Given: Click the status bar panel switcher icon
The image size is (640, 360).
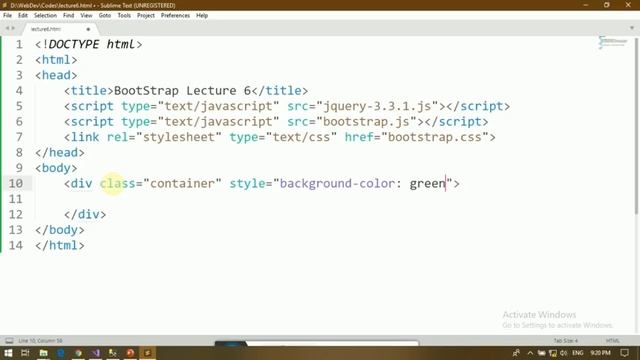Looking at the screenshot, I should (x=9, y=341).
